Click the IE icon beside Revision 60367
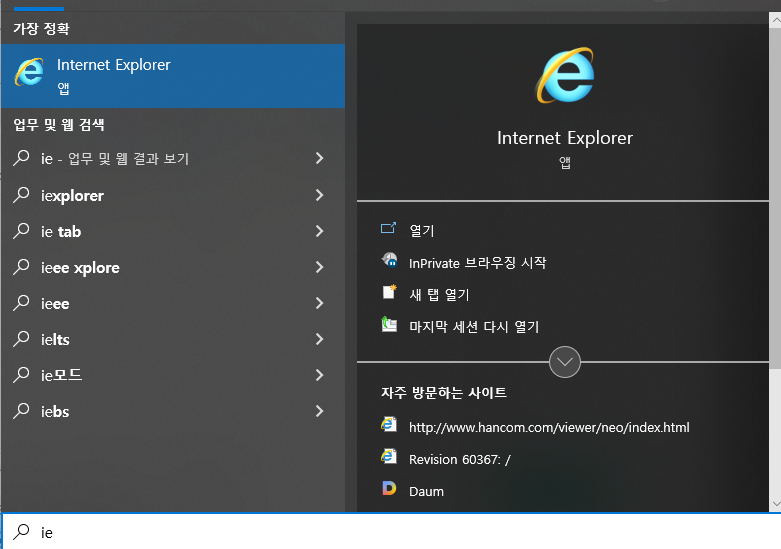 tap(389, 456)
